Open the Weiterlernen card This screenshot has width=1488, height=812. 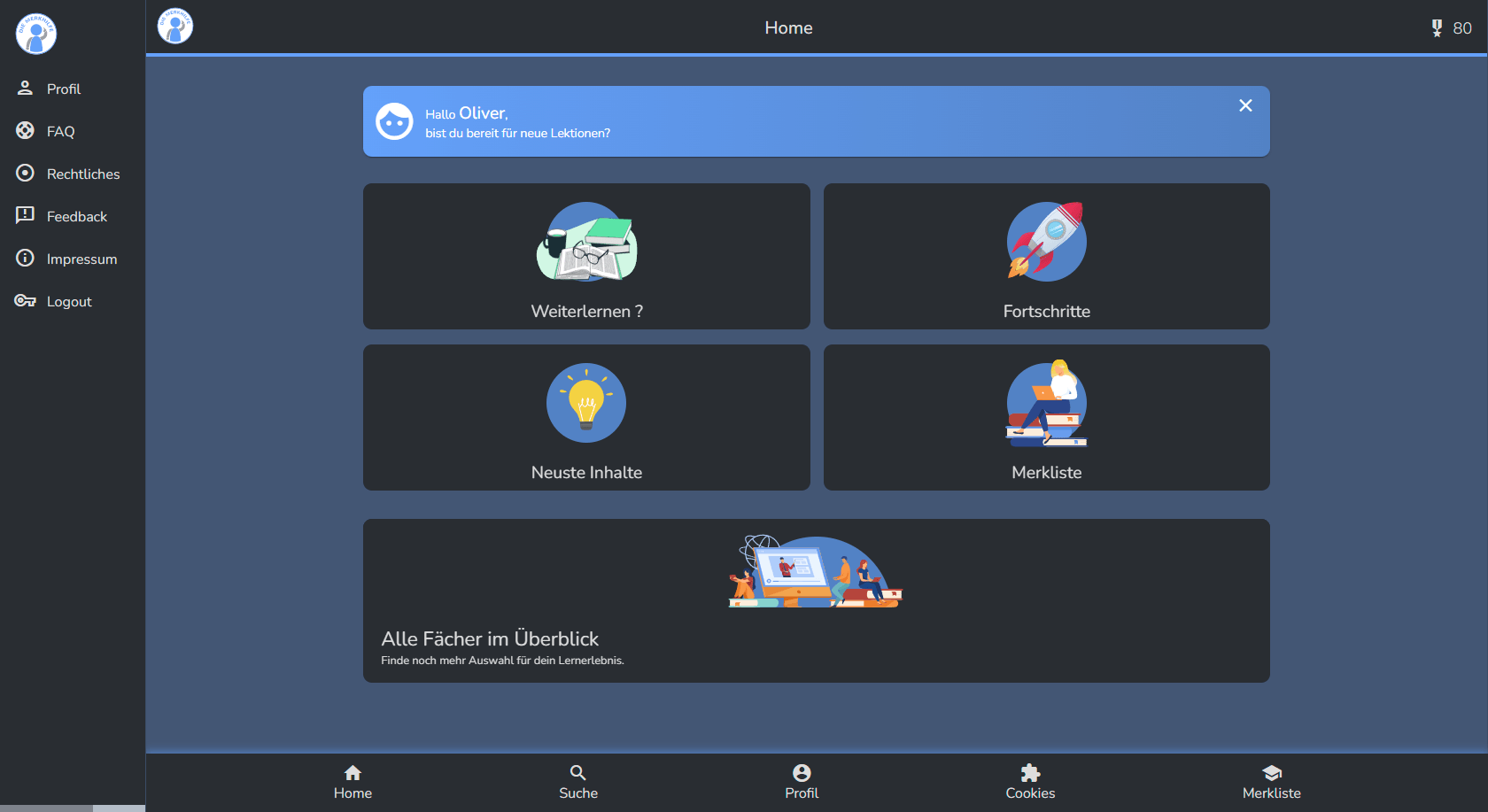click(586, 257)
